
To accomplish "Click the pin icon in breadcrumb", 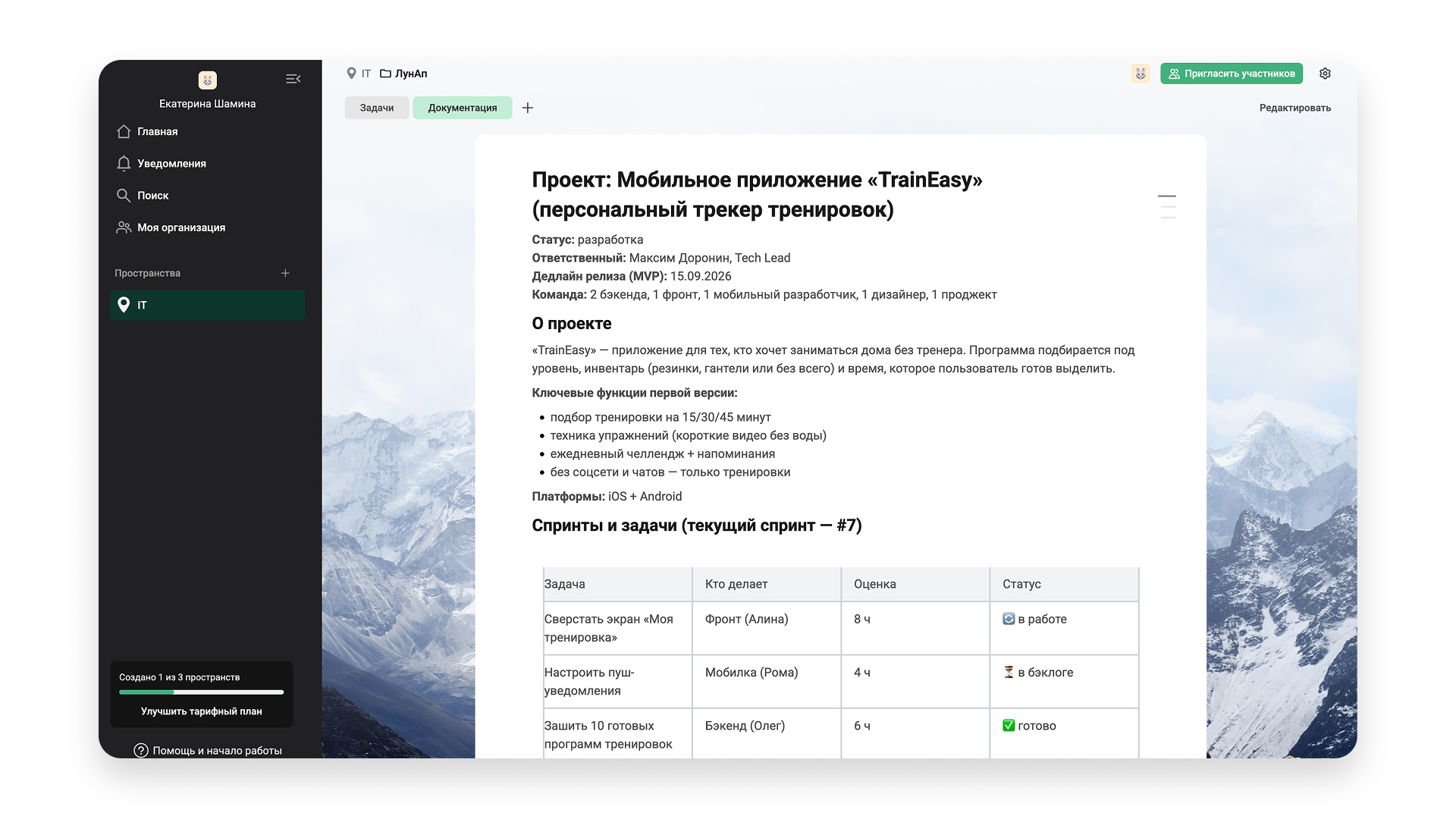I will tap(351, 74).
